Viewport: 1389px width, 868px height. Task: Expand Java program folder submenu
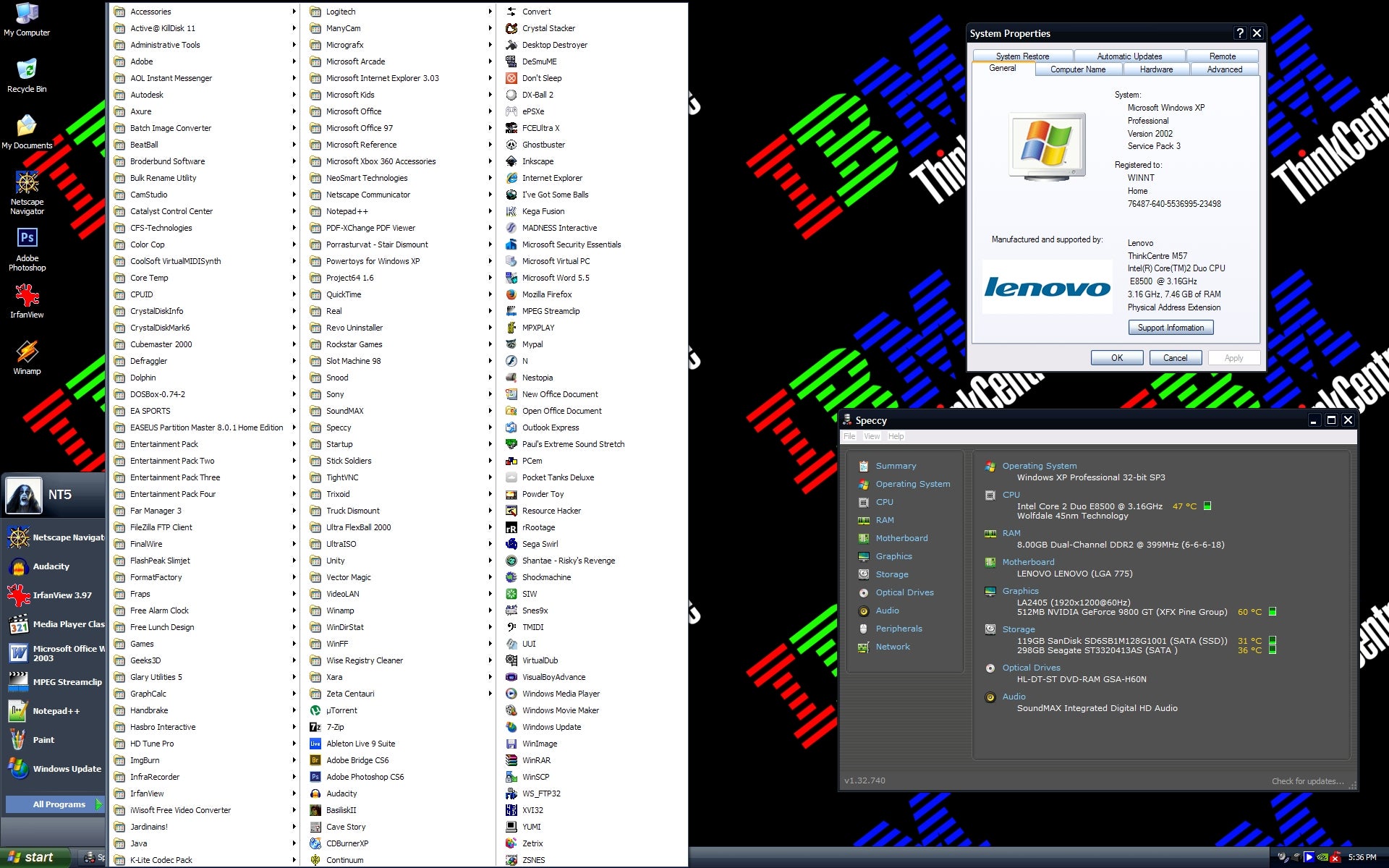click(205, 843)
